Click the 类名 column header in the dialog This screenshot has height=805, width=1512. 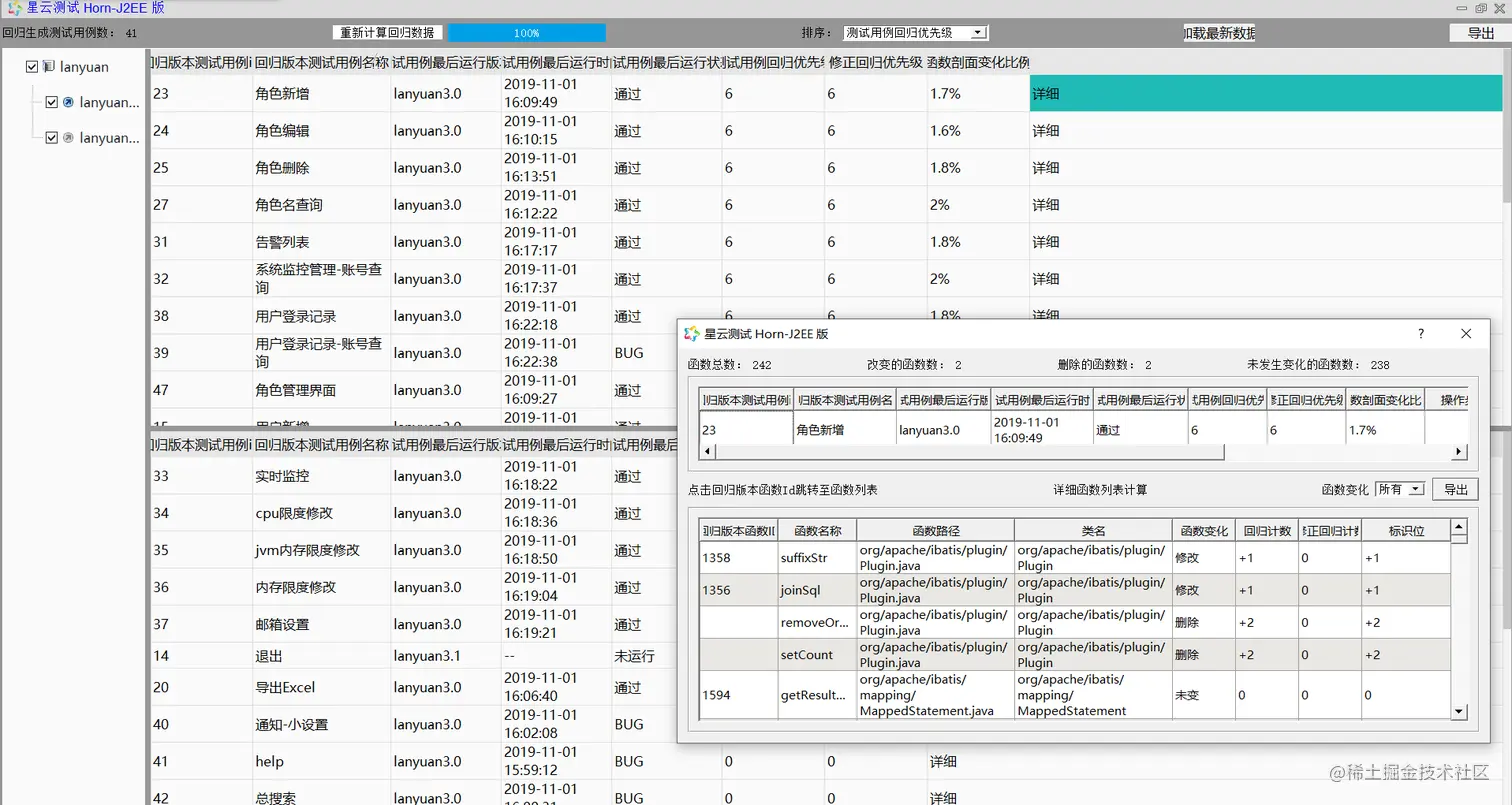point(1093,530)
